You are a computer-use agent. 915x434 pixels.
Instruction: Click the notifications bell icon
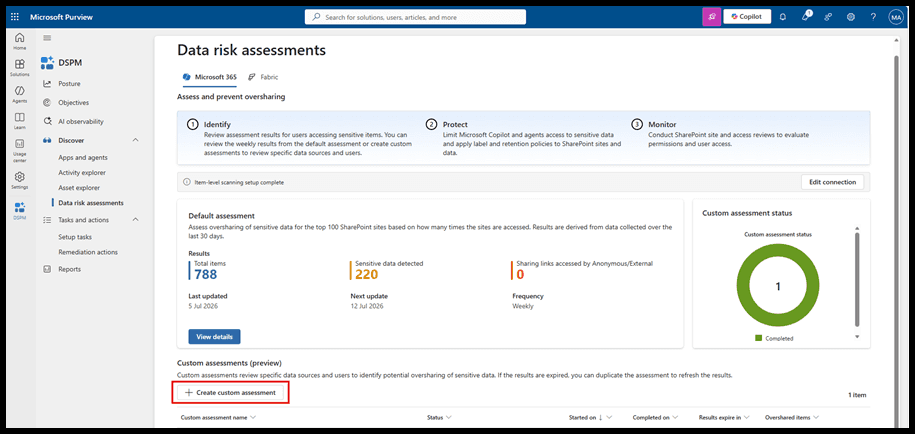[x=783, y=17]
